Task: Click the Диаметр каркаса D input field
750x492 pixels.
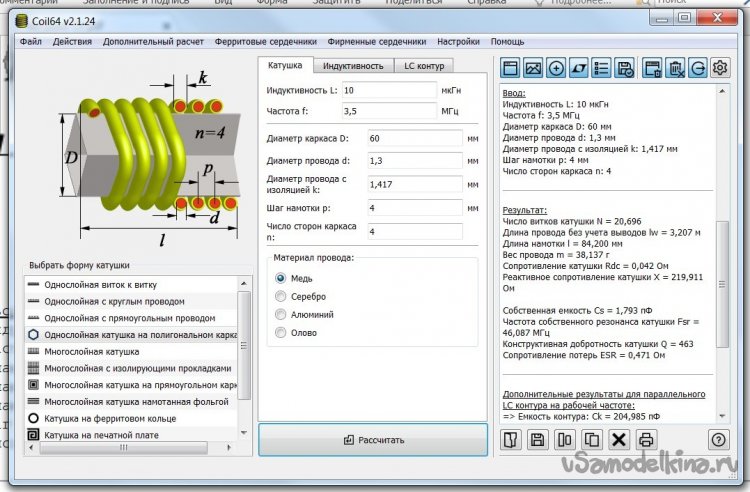Action: click(414, 138)
